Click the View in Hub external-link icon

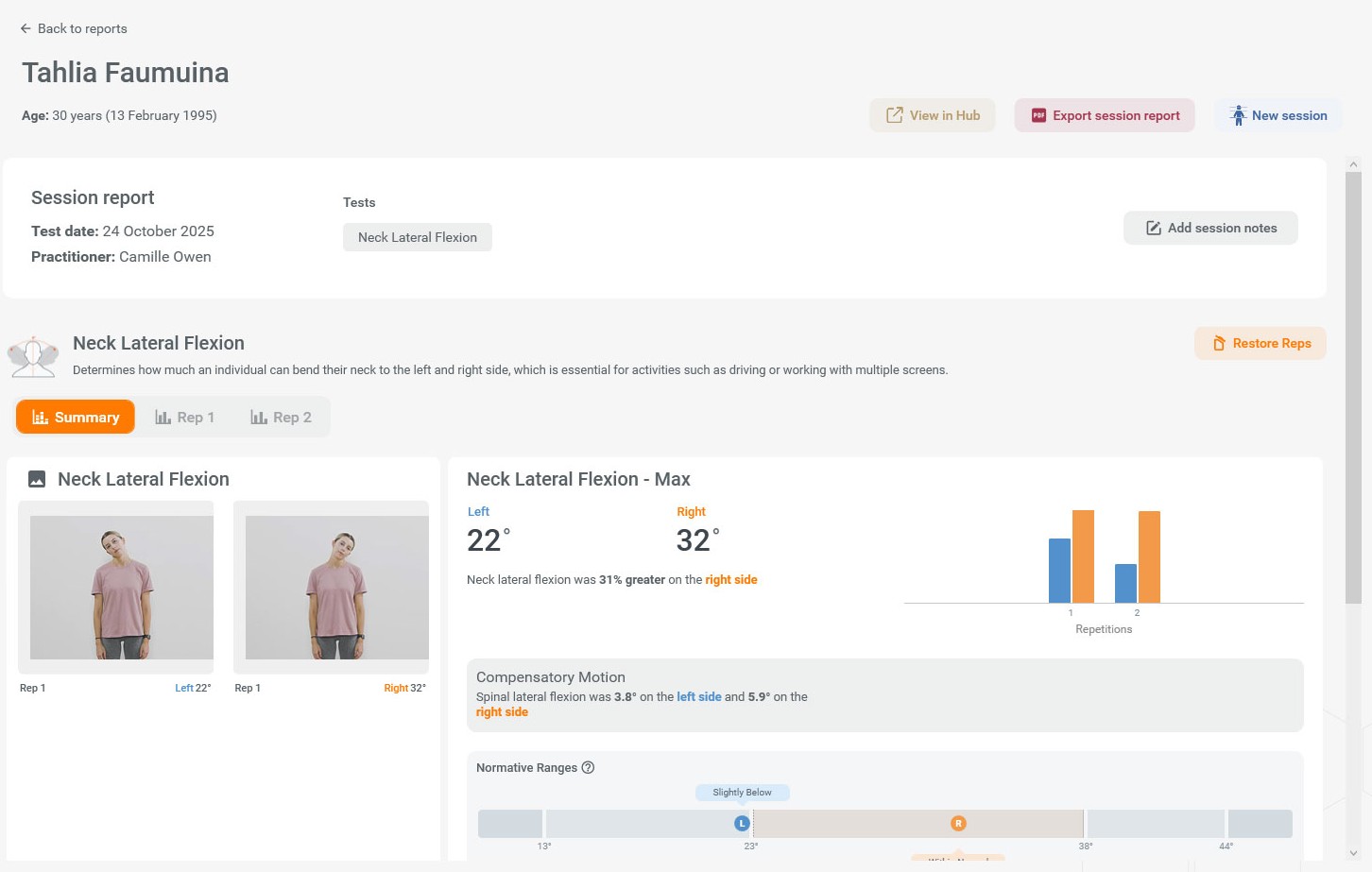coord(894,115)
